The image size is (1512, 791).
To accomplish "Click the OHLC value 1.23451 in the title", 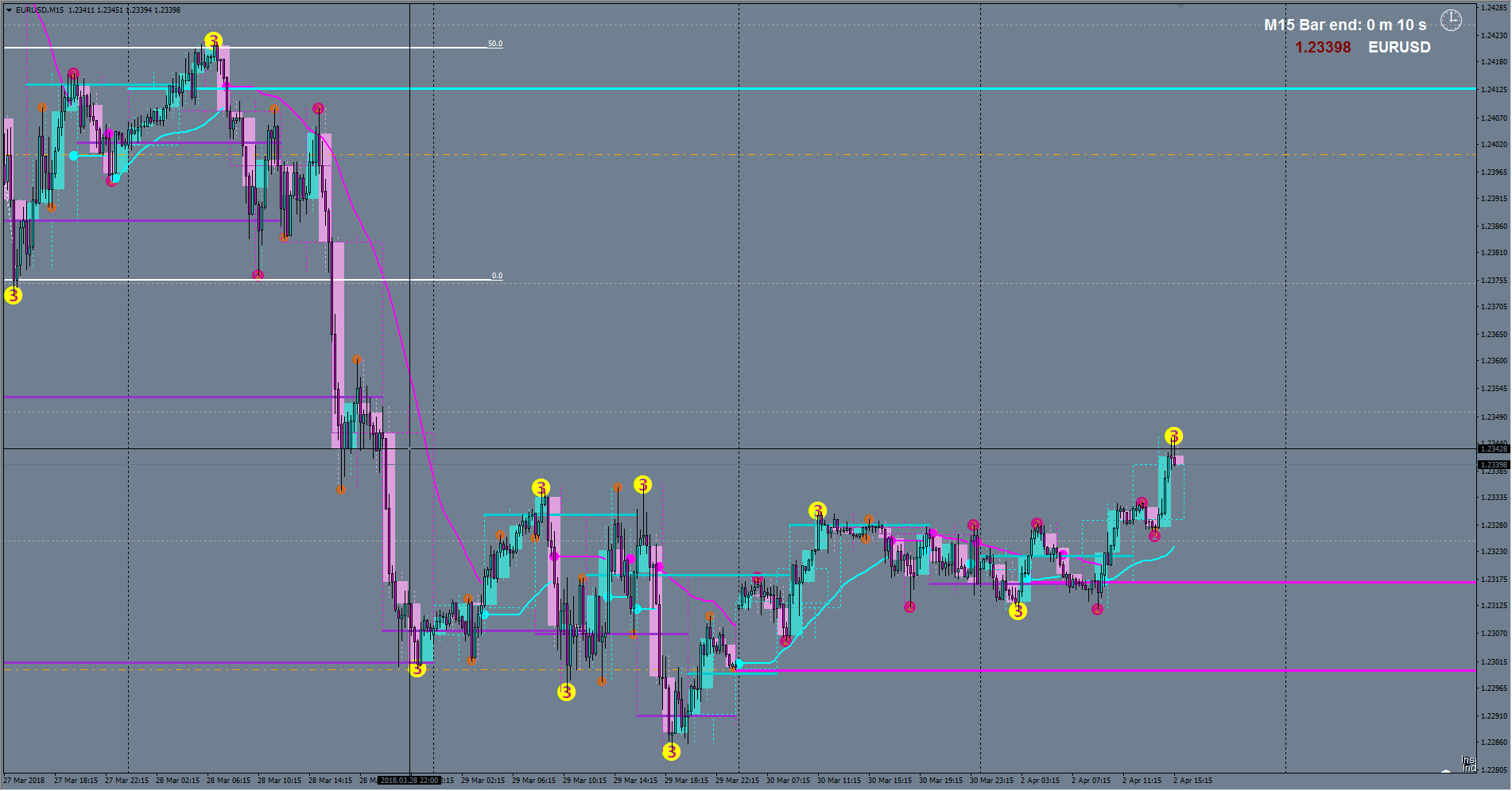I will point(108,10).
